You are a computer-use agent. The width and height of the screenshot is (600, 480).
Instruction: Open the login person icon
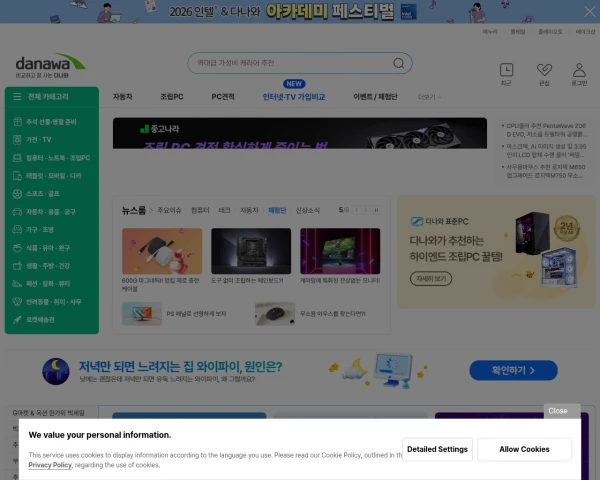[x=579, y=70]
